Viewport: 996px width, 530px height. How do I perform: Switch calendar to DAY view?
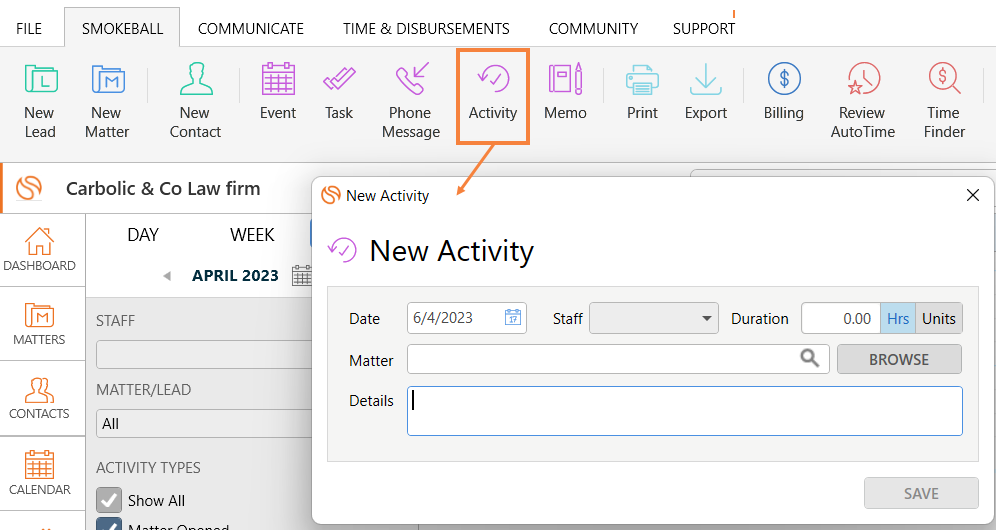[x=143, y=234]
